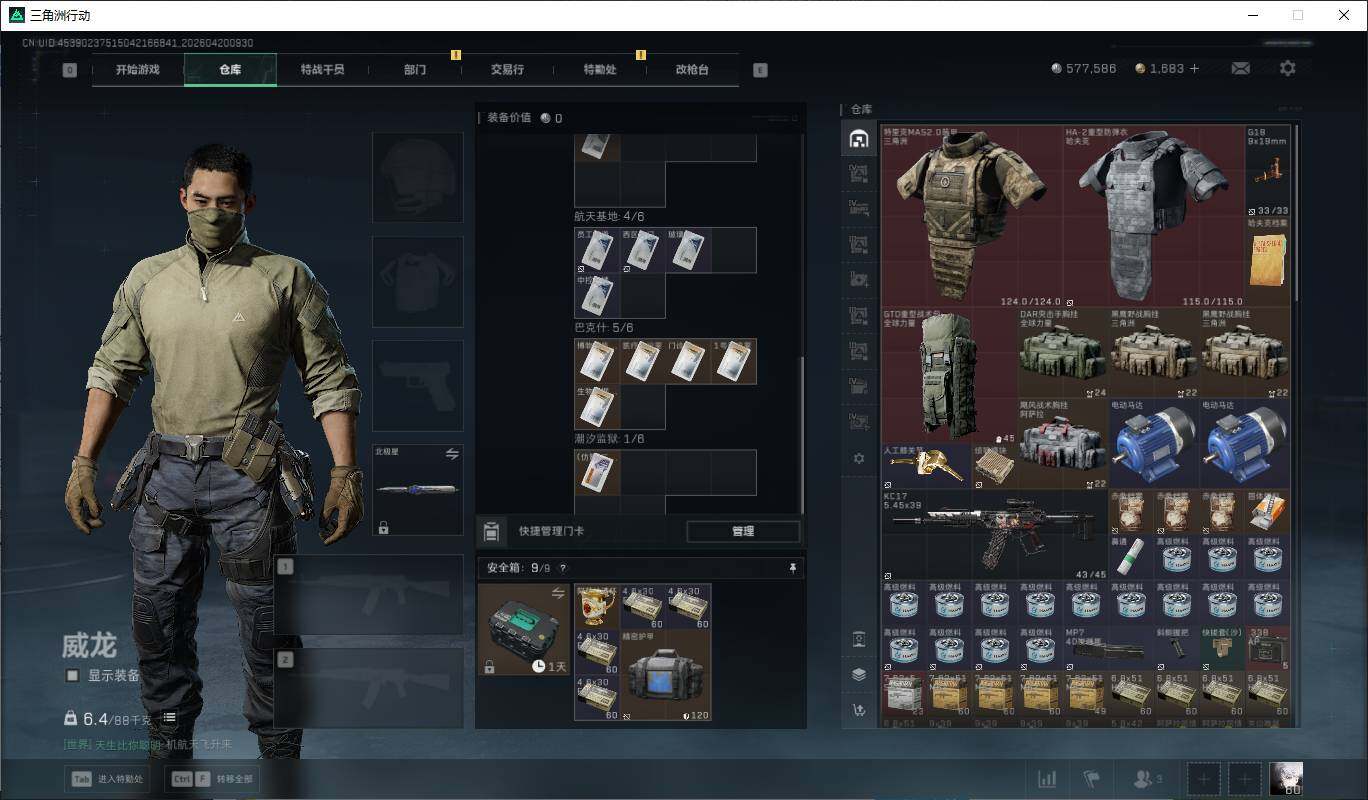Image resolution: width=1368 pixels, height=800 pixels.
Task: Select the golden 人工膝关节 item
Action: [x=927, y=467]
